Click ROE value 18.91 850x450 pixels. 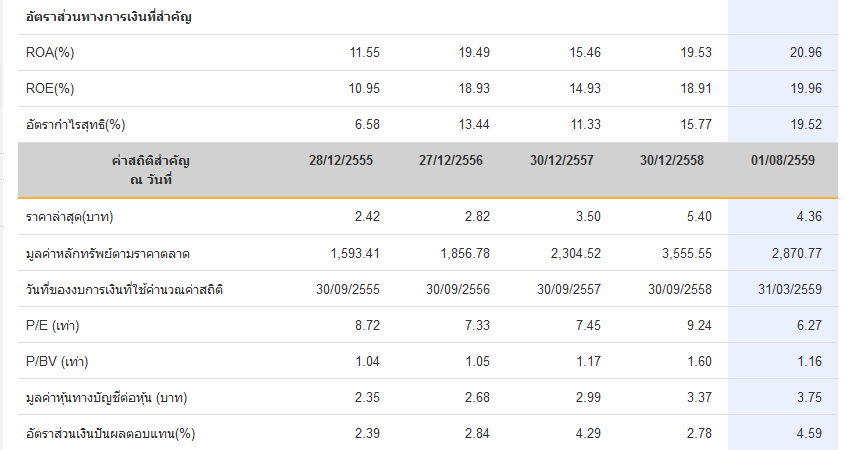pos(696,88)
